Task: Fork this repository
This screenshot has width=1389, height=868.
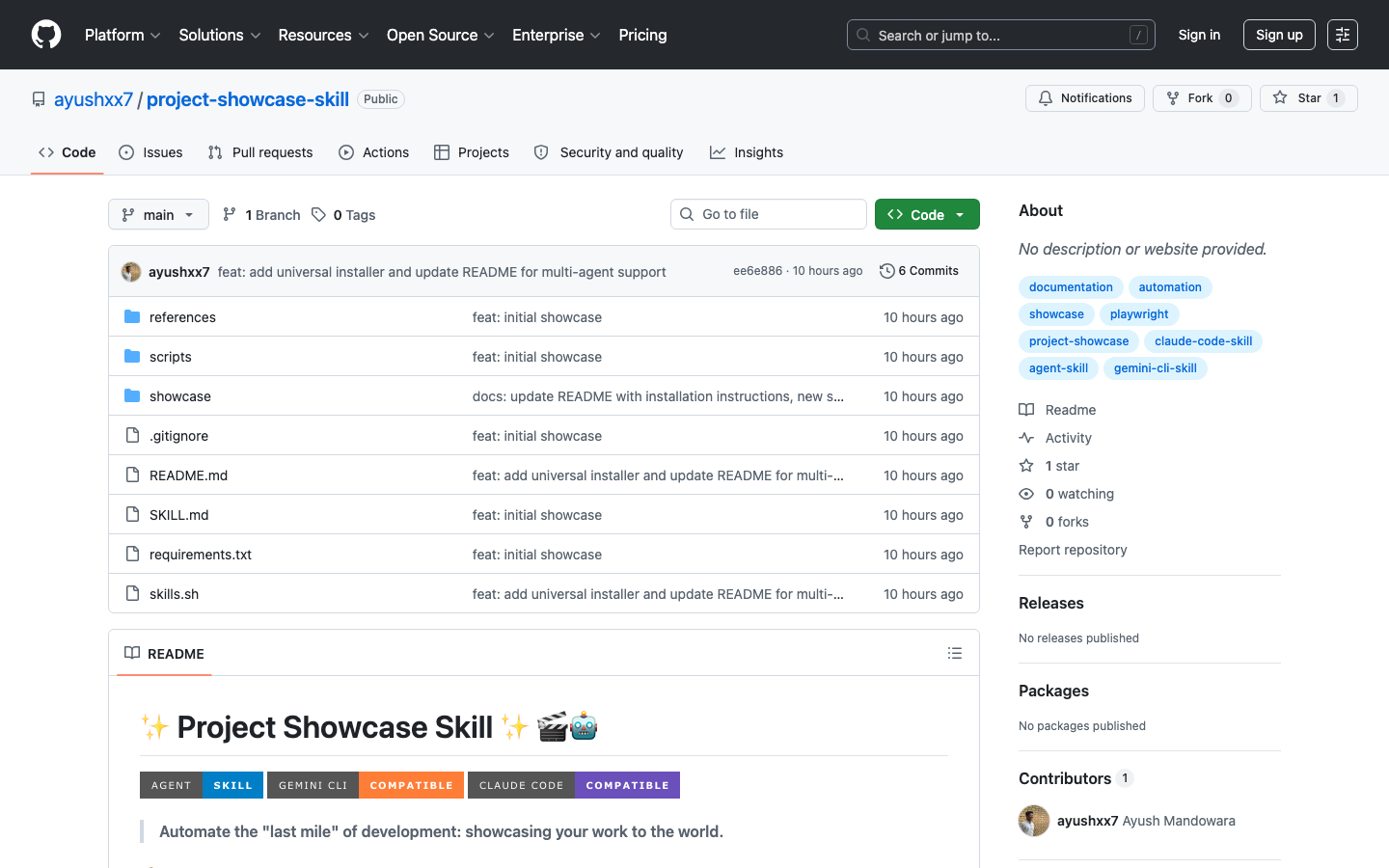Action: [x=1202, y=98]
